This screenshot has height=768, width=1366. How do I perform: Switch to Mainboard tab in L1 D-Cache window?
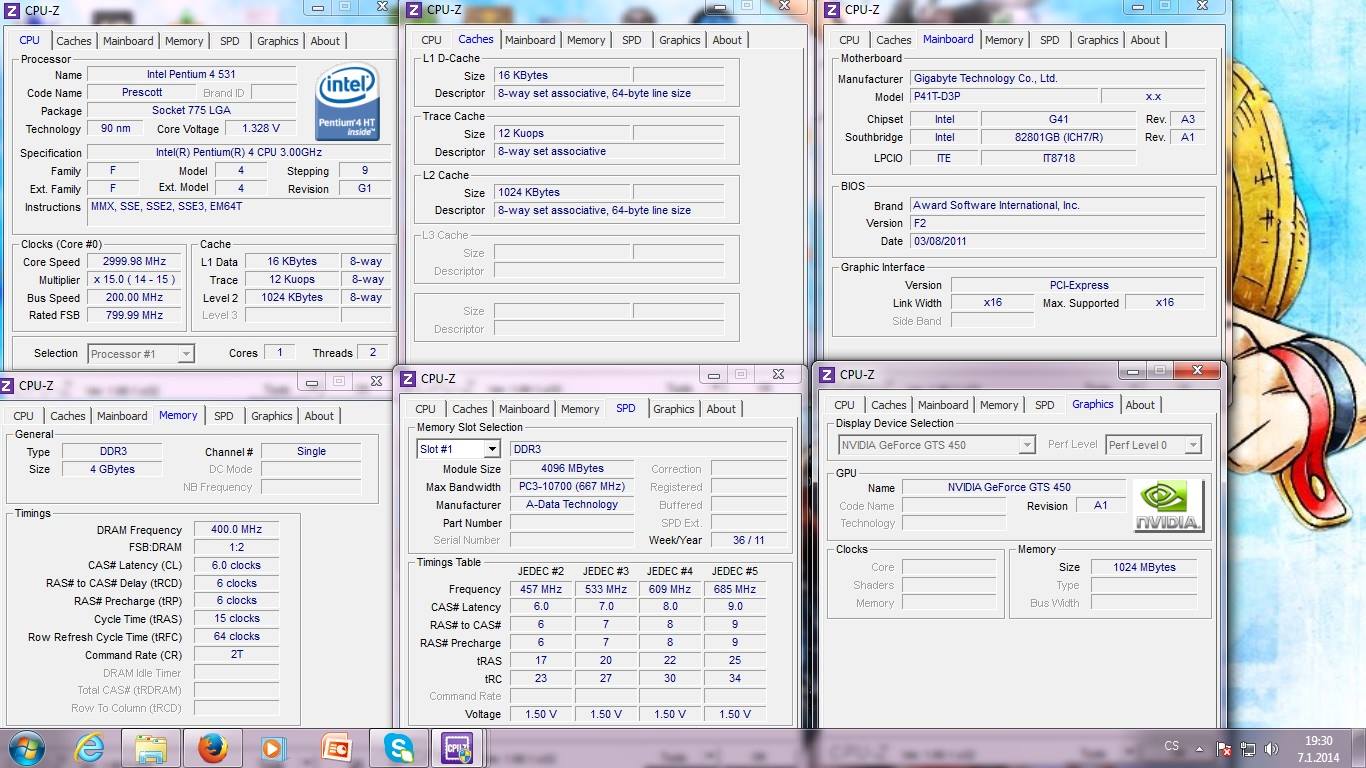(530, 40)
